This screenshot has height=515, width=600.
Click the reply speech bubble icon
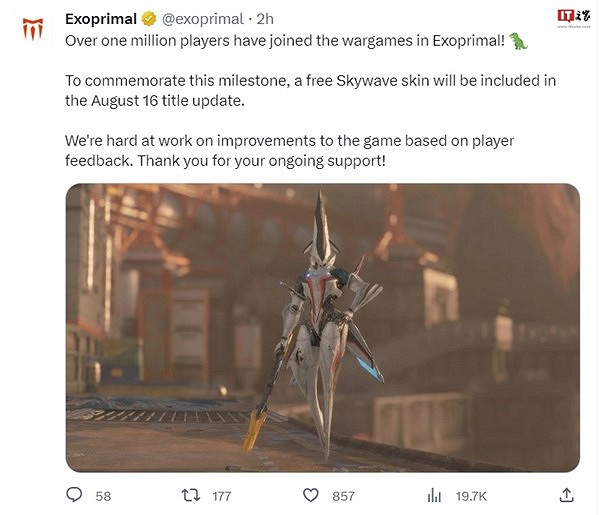coord(74,495)
